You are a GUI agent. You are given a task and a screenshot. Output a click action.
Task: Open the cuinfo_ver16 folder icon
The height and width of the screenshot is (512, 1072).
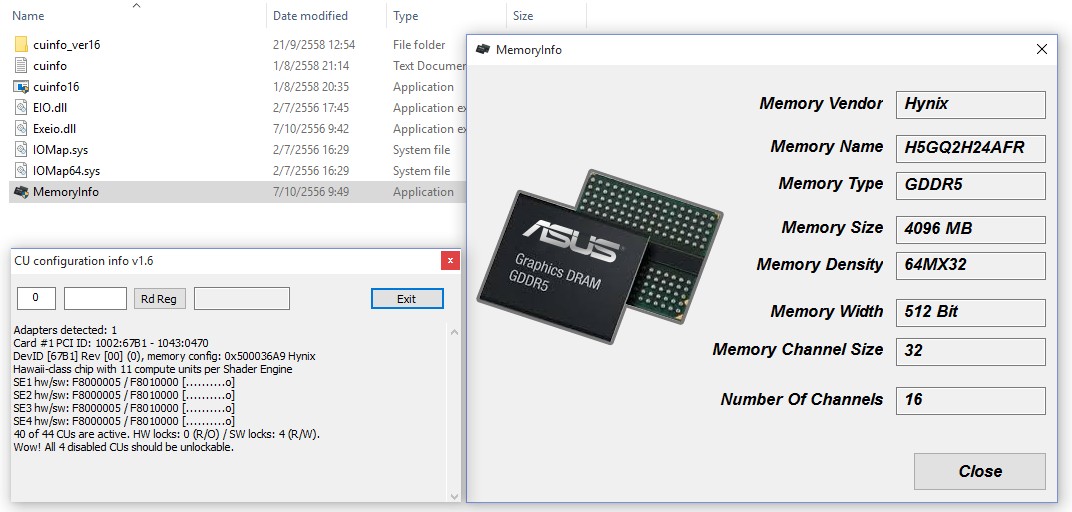point(21,45)
